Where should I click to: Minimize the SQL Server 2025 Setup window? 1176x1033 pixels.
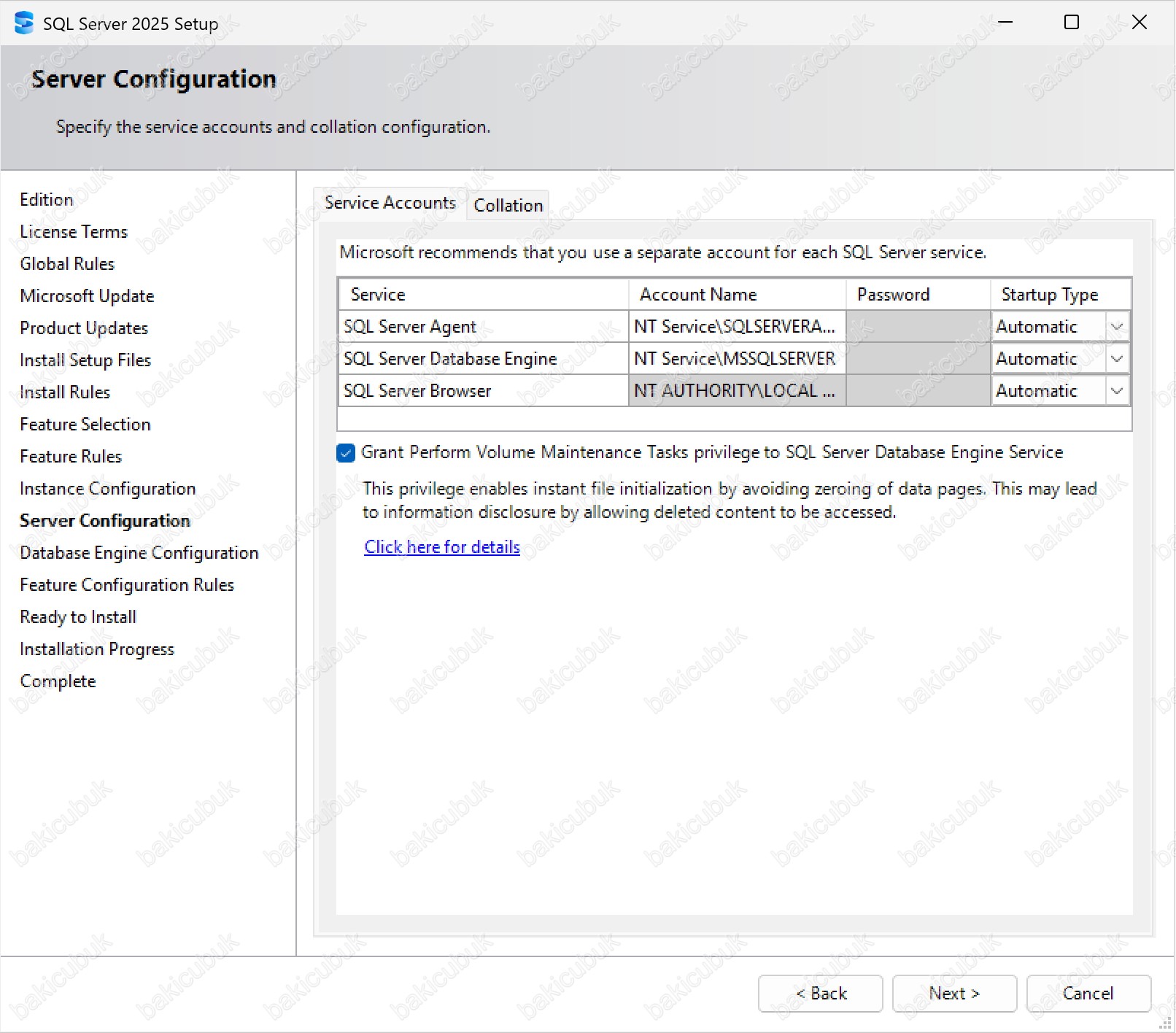point(1005,23)
